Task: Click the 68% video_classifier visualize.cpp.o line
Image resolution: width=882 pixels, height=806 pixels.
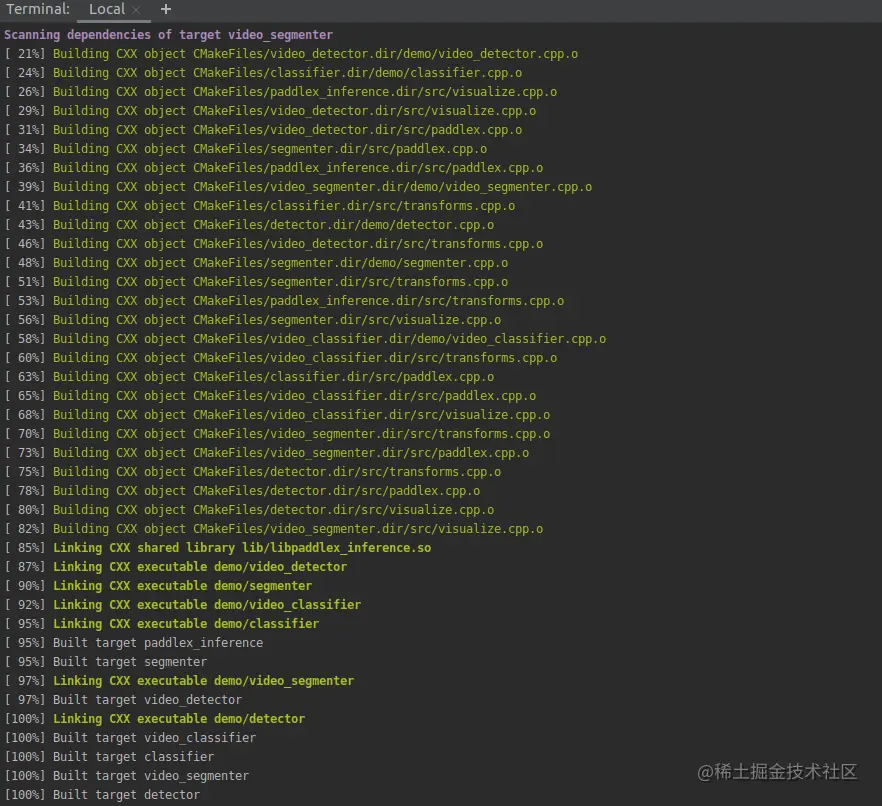Action: coord(277,415)
